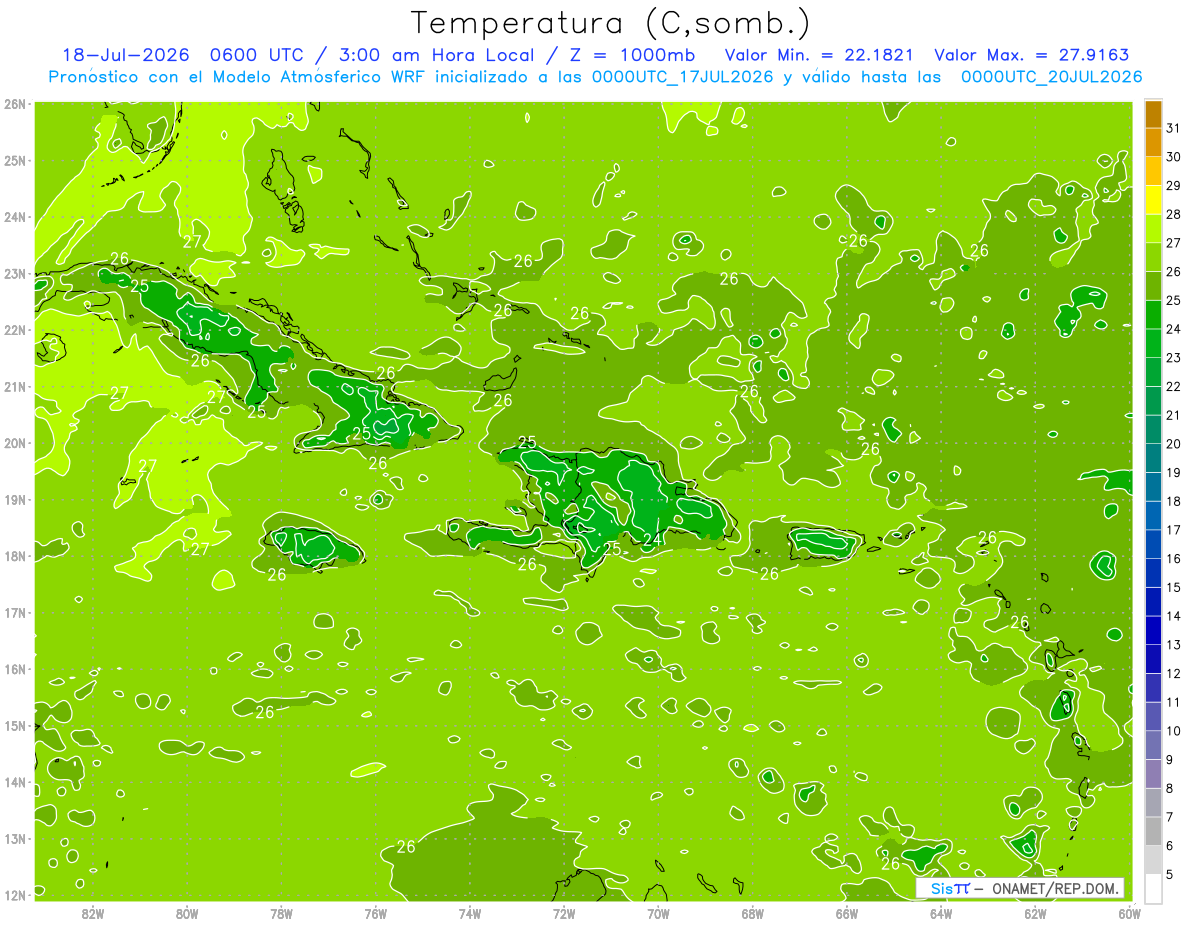
Task: Pick the purple colorbar segment between 9 and 10
Action: tap(1153, 745)
